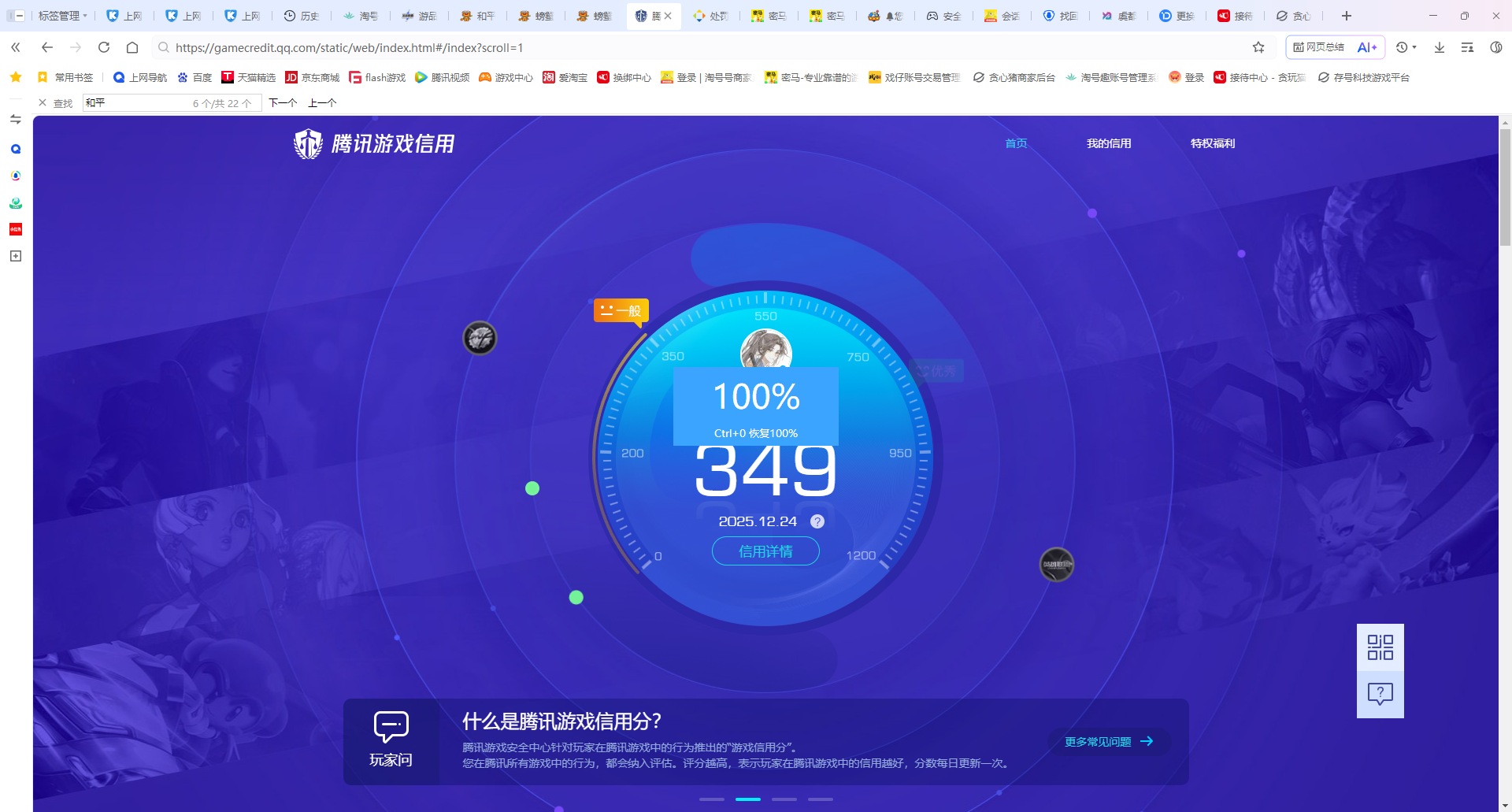
Task: Click the 信用详情 button
Action: pyautogui.click(x=765, y=551)
